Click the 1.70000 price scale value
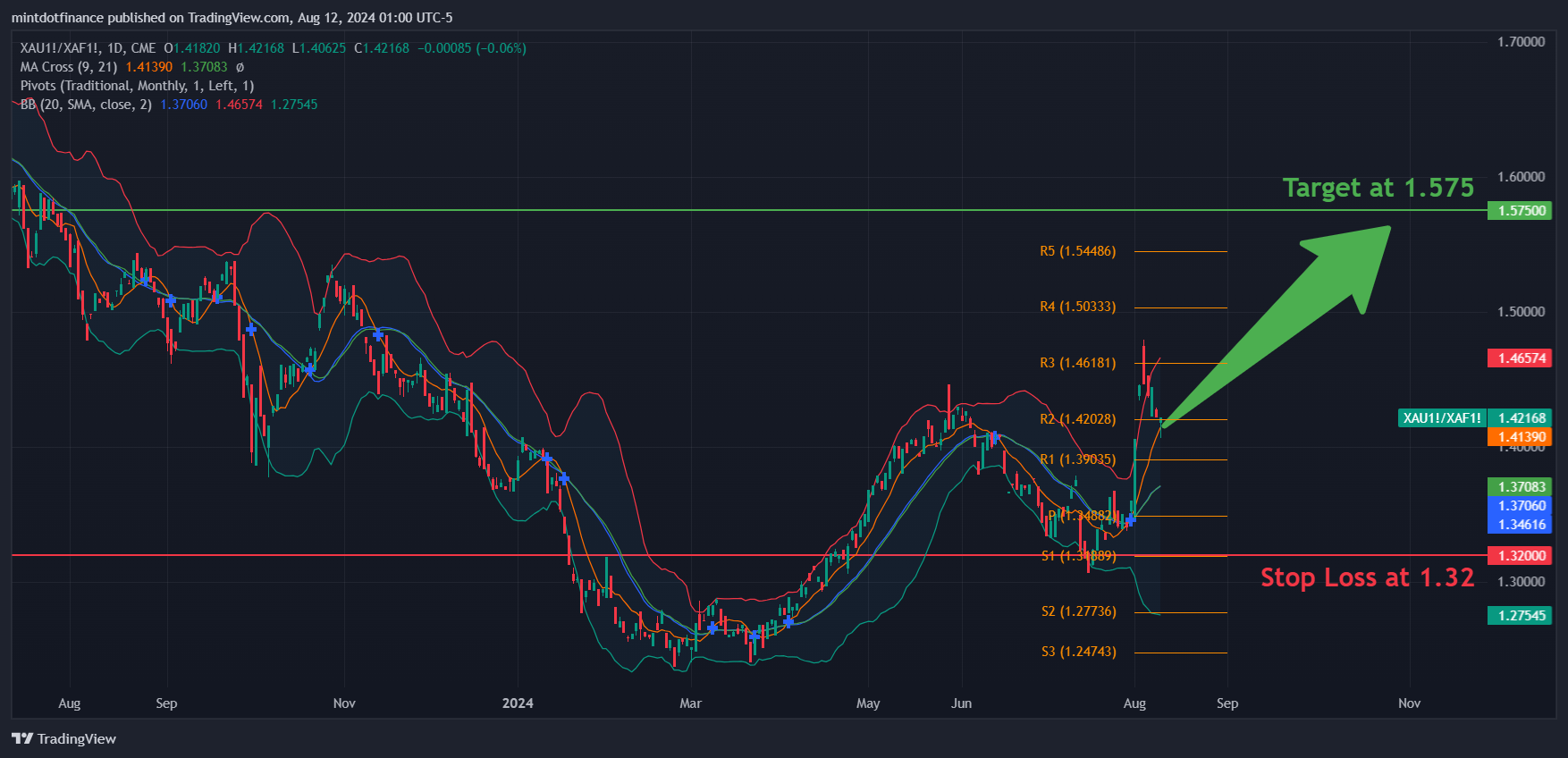1568x758 pixels. [x=1522, y=42]
